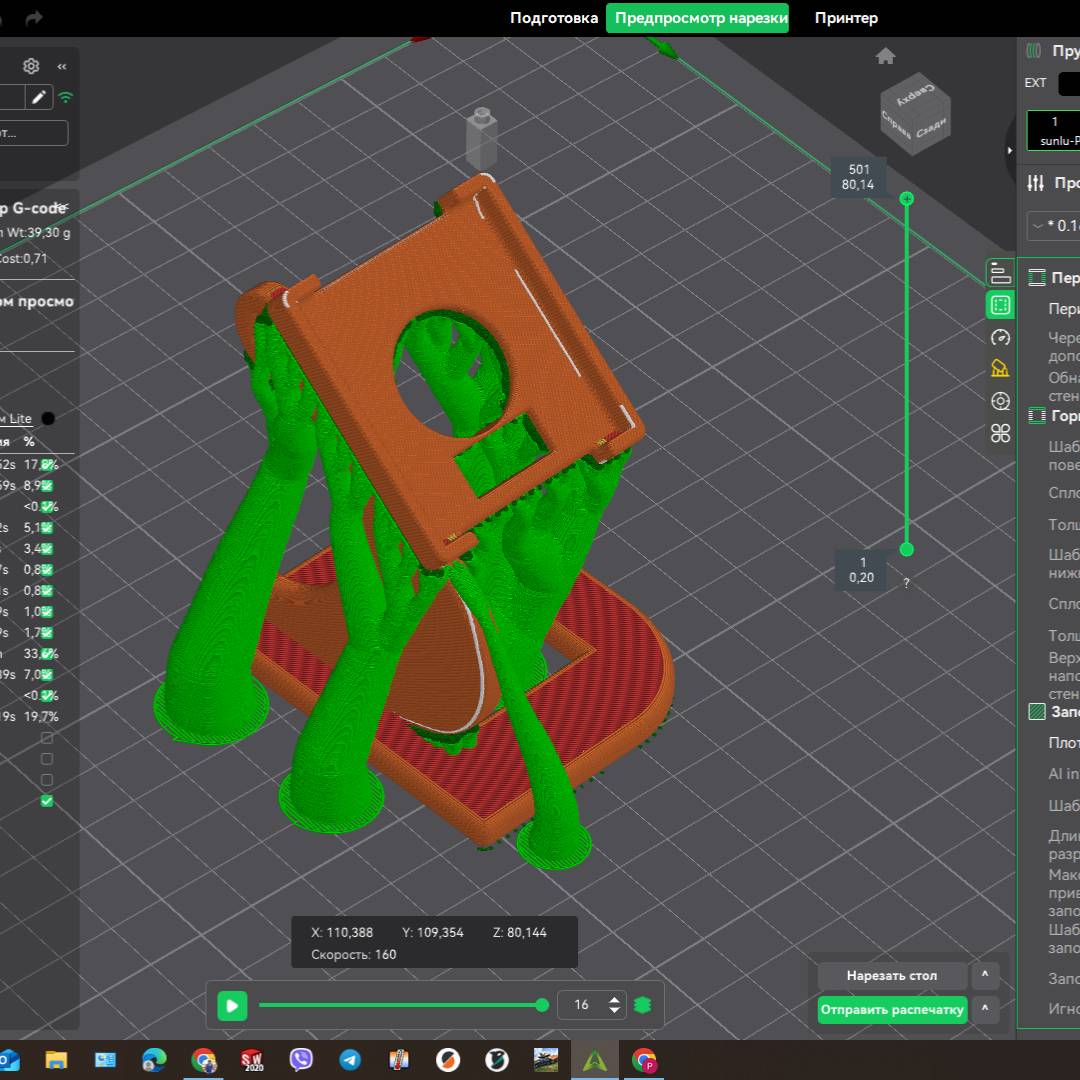This screenshot has width=1080, height=1080.
Task: Click the home view icon above the cube
Action: coord(885,57)
